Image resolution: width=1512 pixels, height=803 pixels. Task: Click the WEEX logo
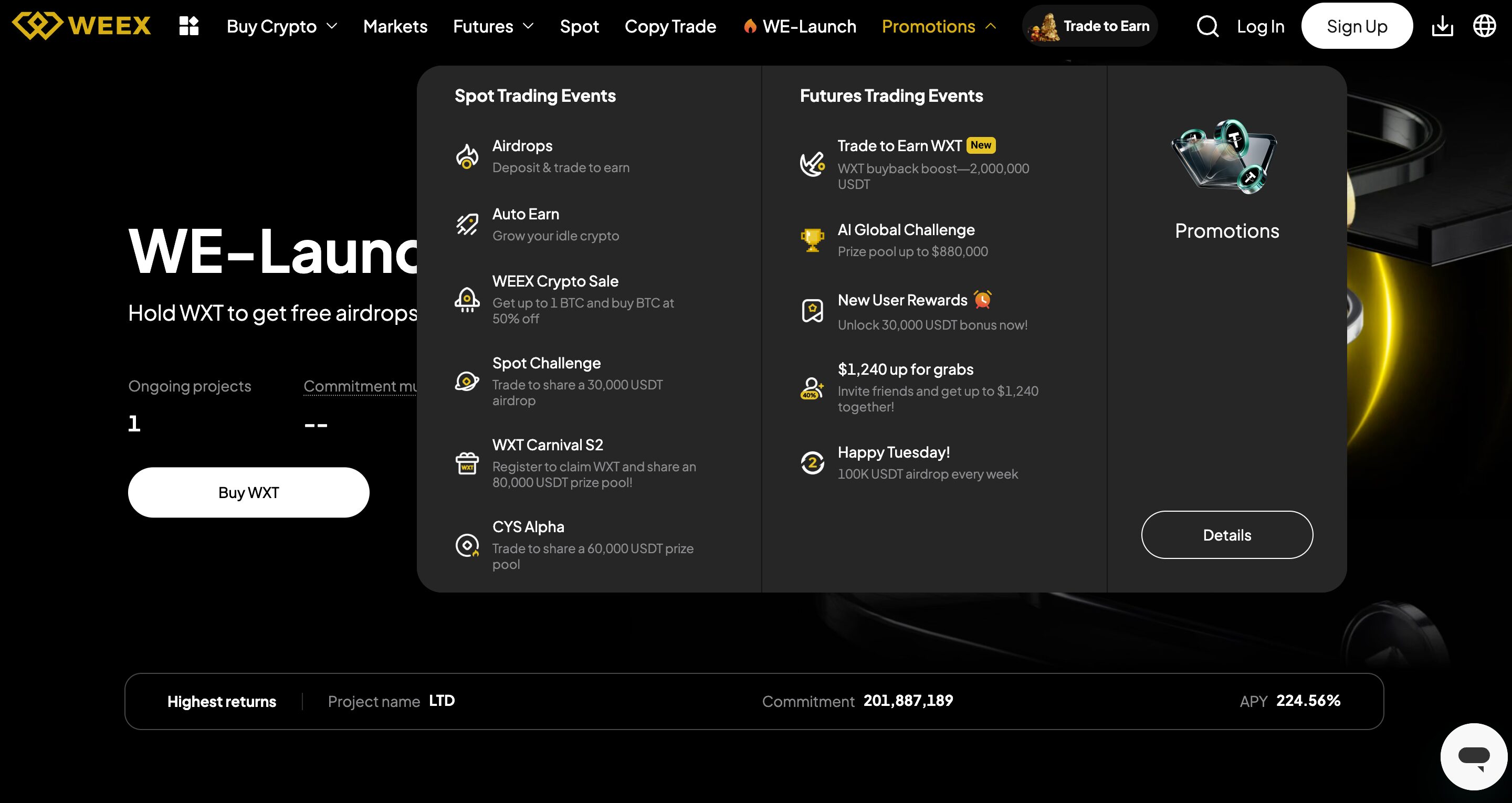click(x=81, y=26)
